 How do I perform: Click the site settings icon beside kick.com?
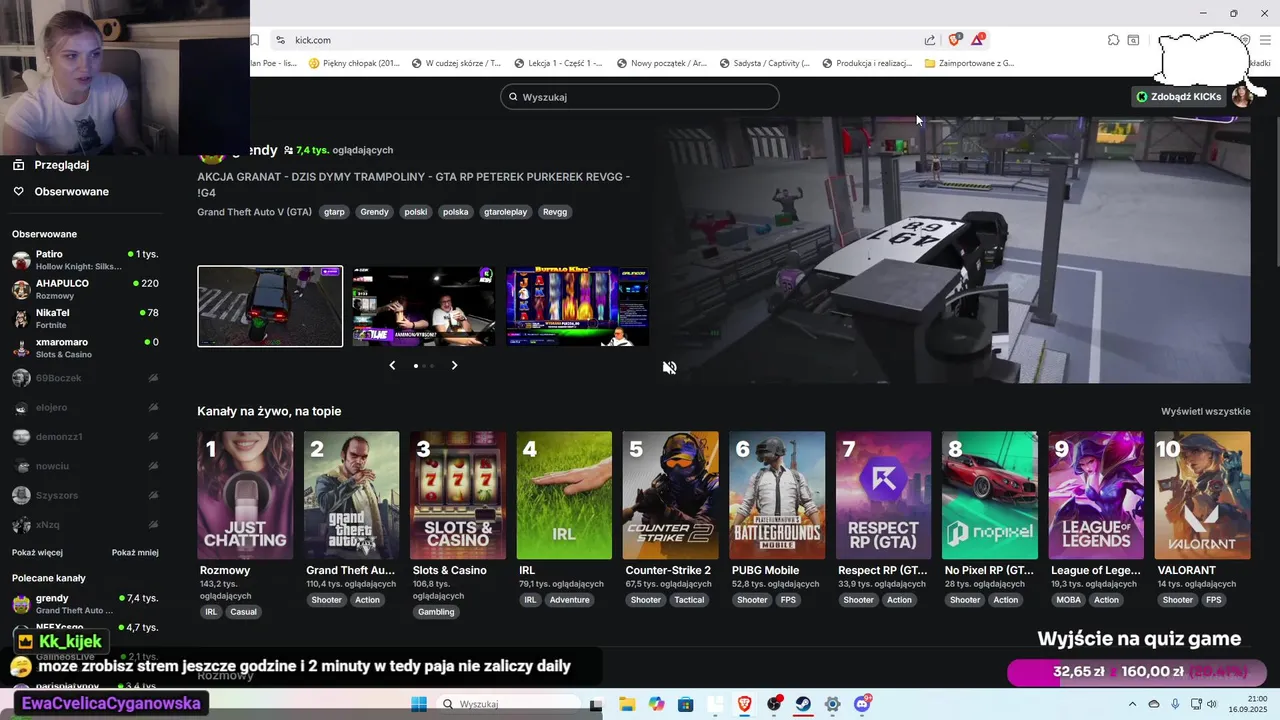click(x=280, y=40)
